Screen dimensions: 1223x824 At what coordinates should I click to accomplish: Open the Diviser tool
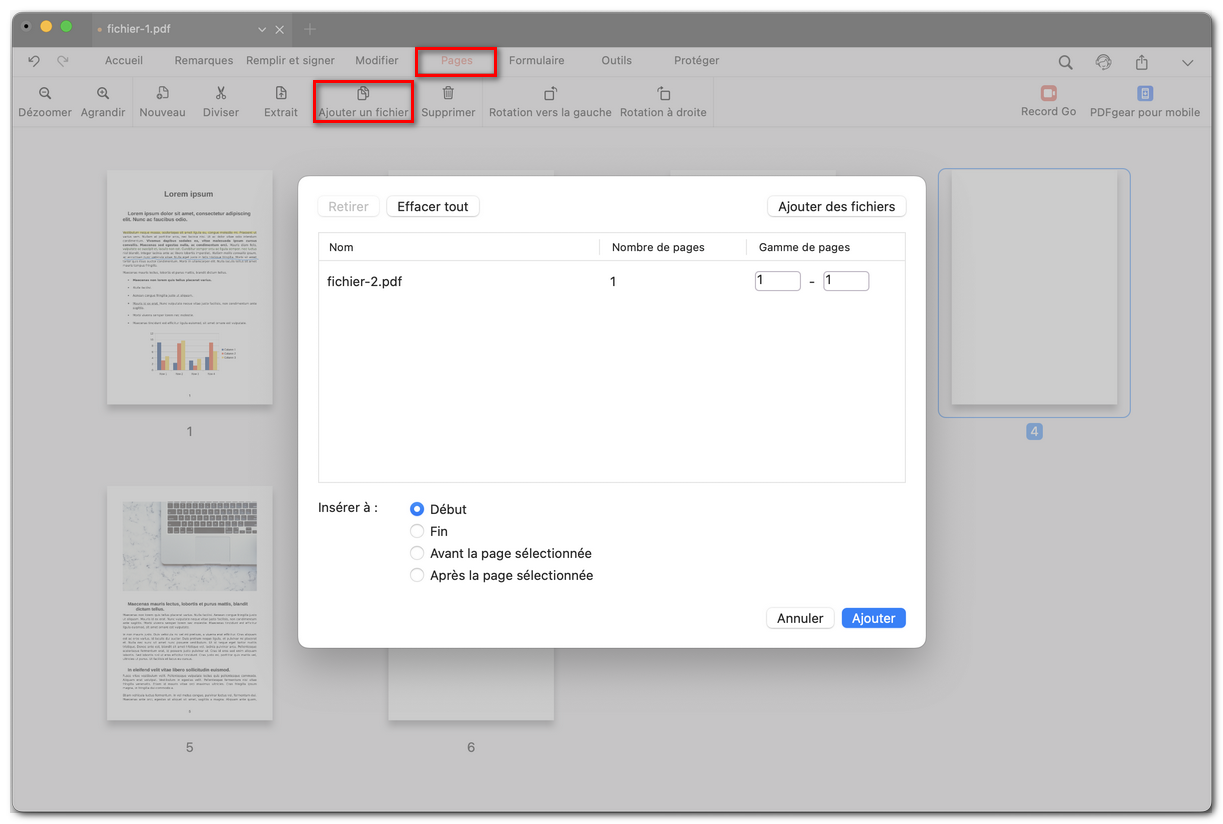coord(220,100)
